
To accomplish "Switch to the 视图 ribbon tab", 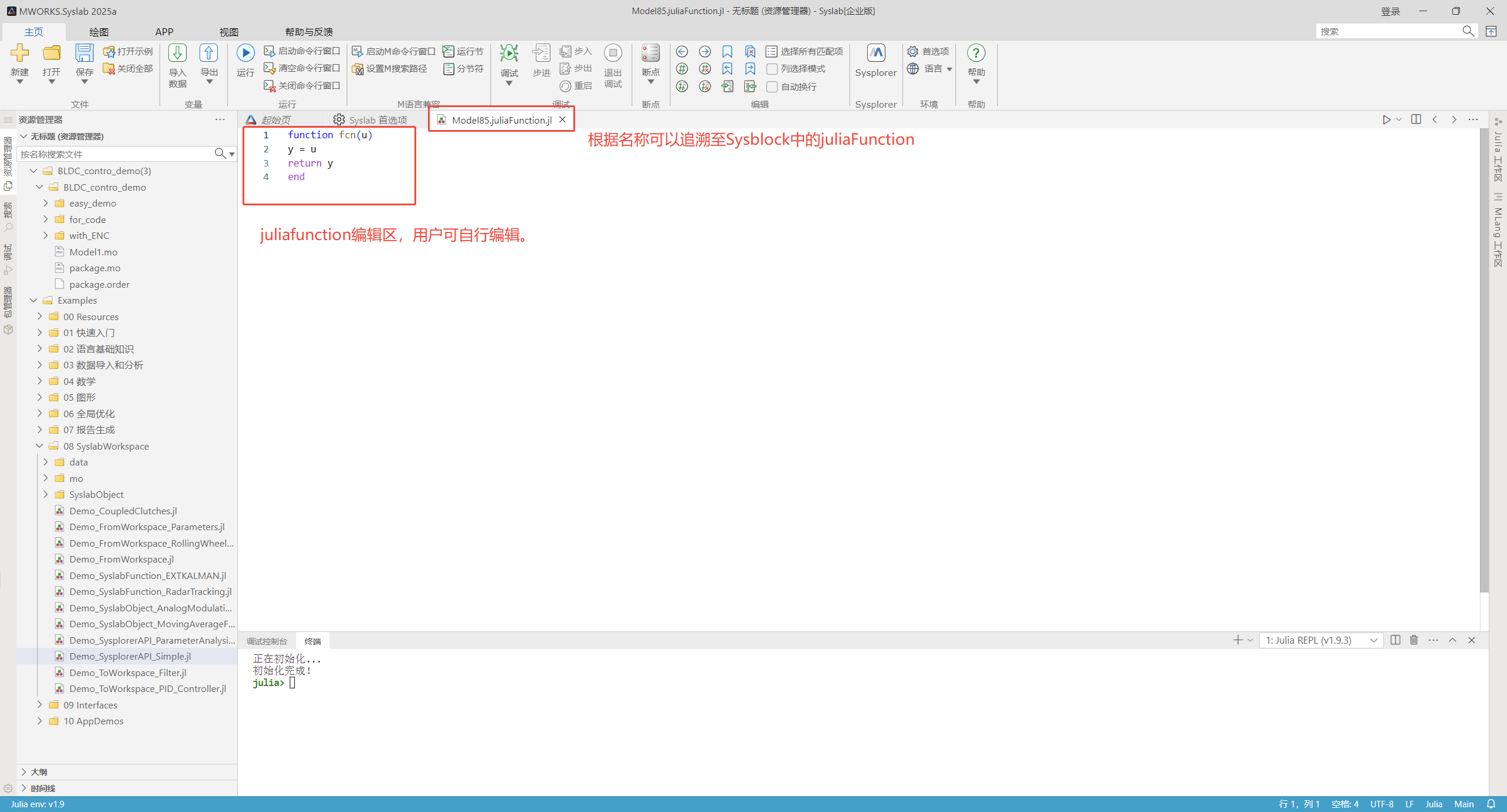I will (x=229, y=32).
